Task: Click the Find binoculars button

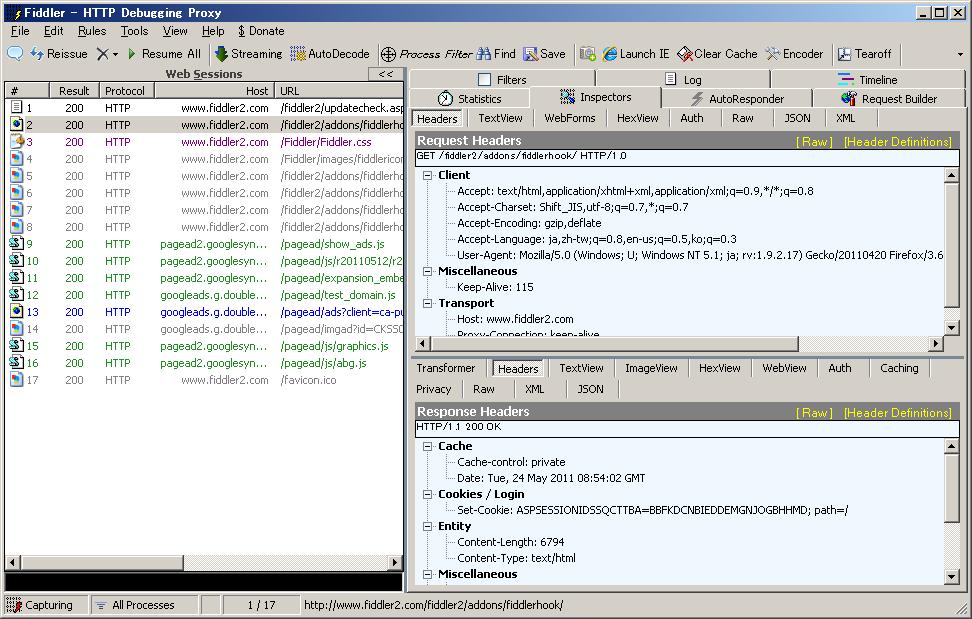Action: pos(496,54)
